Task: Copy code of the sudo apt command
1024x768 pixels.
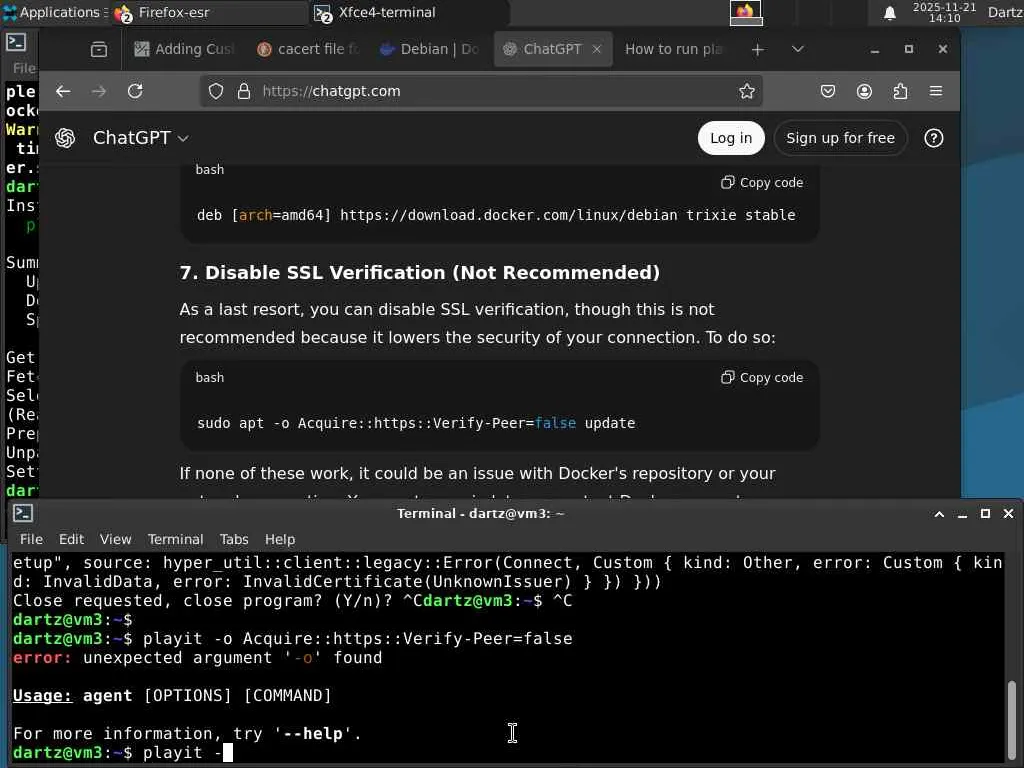Action: point(762,377)
